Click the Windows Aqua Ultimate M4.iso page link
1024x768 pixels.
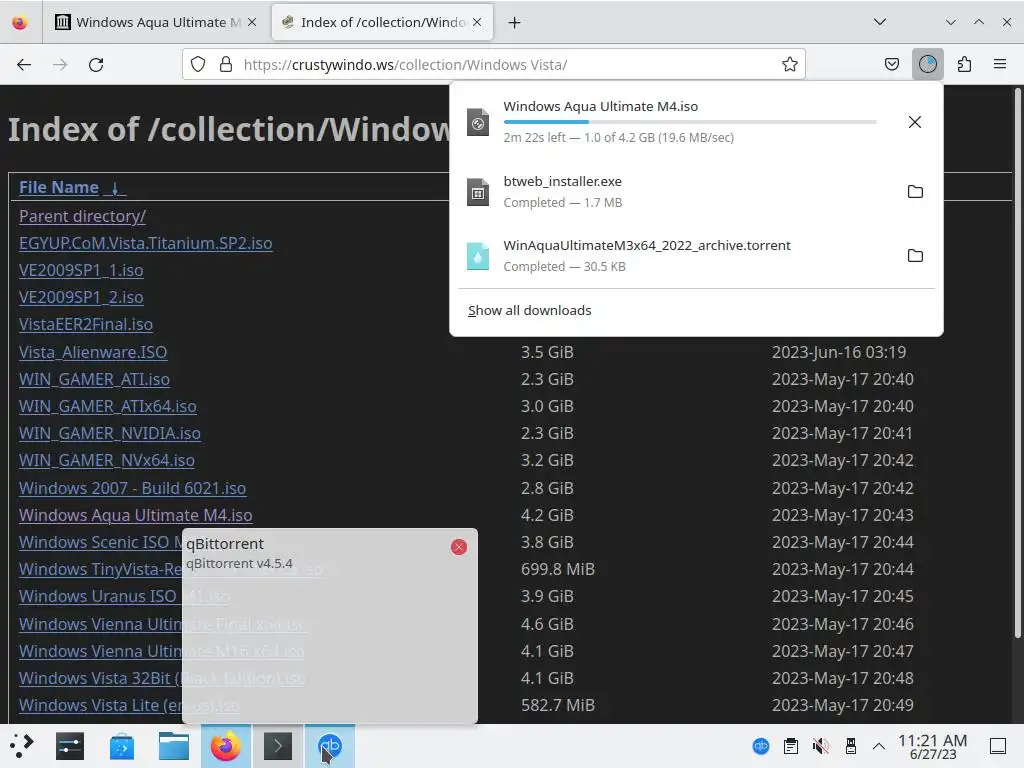[x=135, y=515]
